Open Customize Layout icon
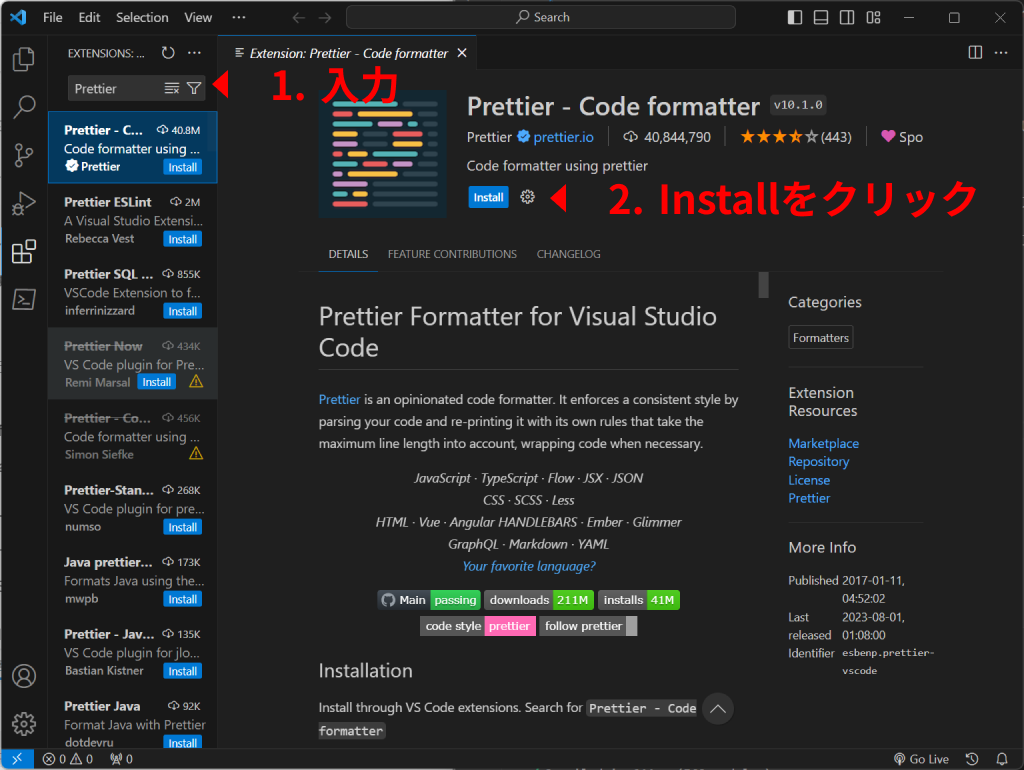 point(873,18)
